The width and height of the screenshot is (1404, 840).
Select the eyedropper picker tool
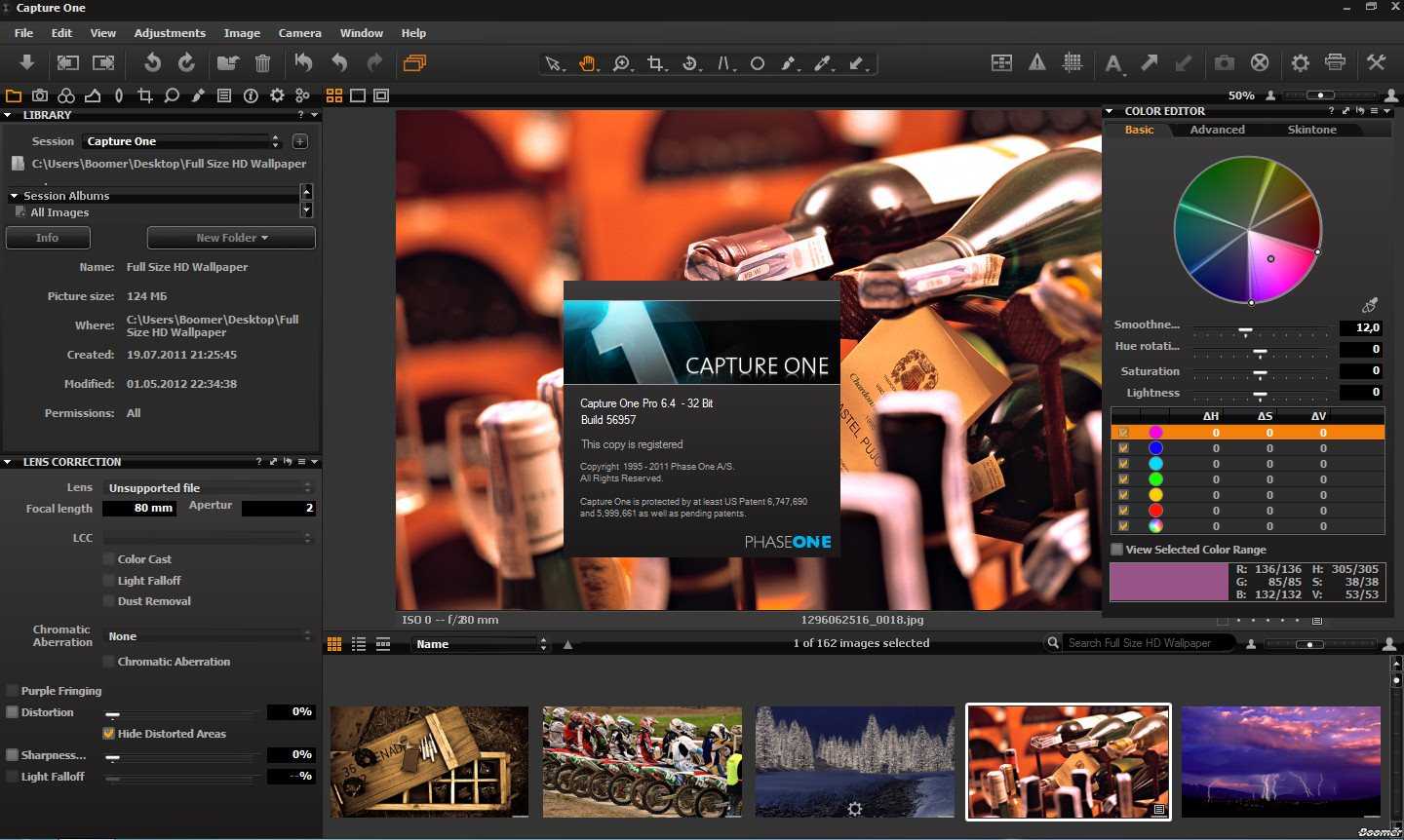pyautogui.click(x=824, y=64)
